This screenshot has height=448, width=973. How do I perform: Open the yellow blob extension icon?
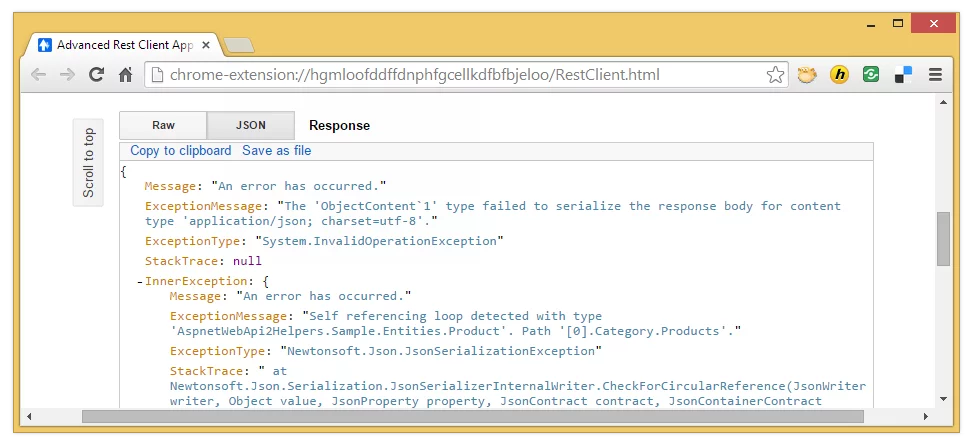pos(807,75)
